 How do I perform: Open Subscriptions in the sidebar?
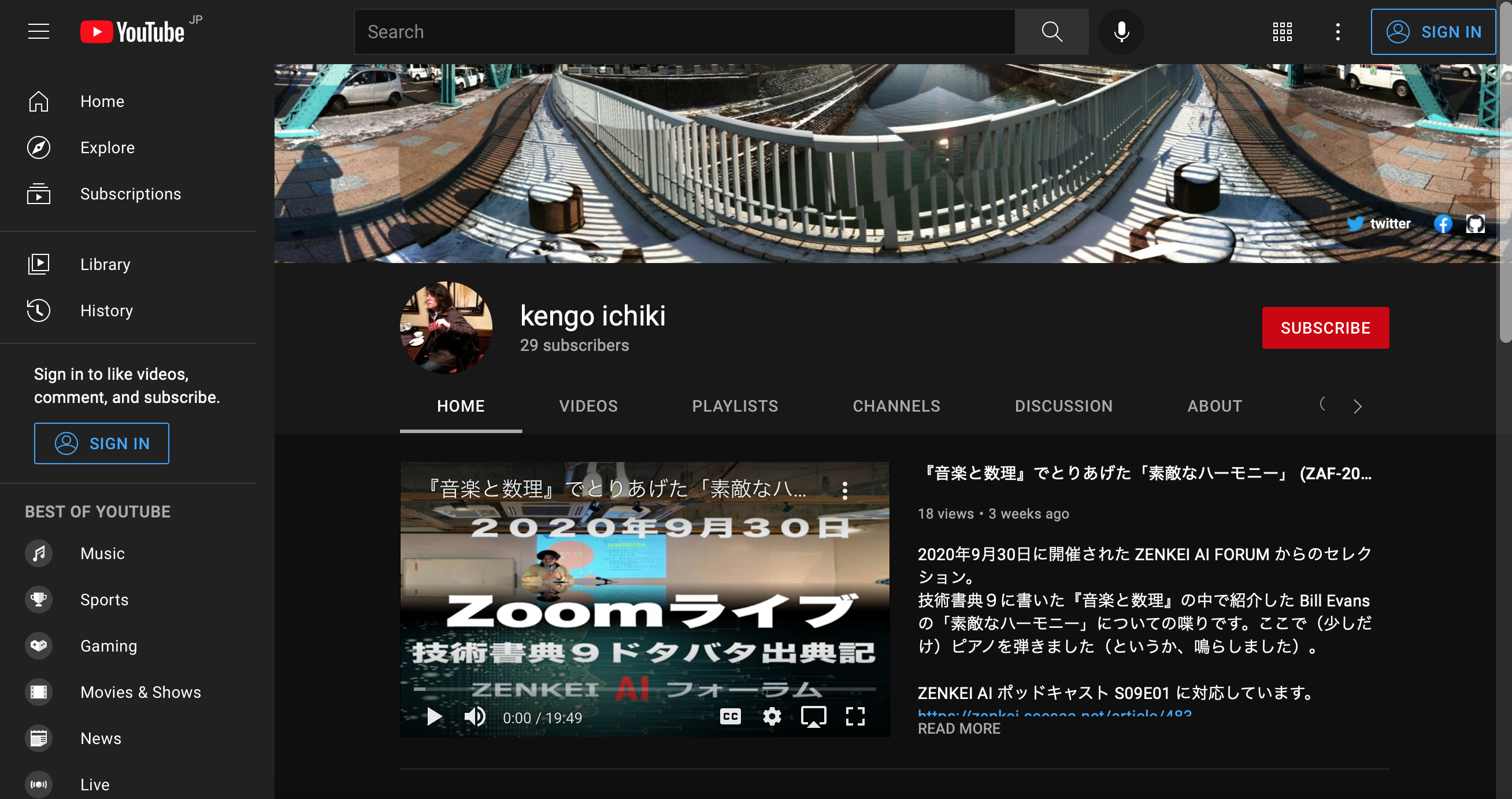[128, 194]
